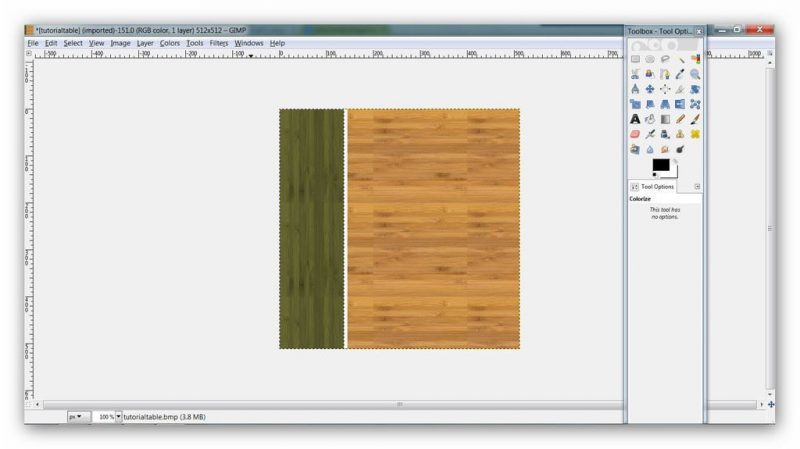Open the Layer menu
Viewport: 800px width, 449px height.
pos(145,43)
